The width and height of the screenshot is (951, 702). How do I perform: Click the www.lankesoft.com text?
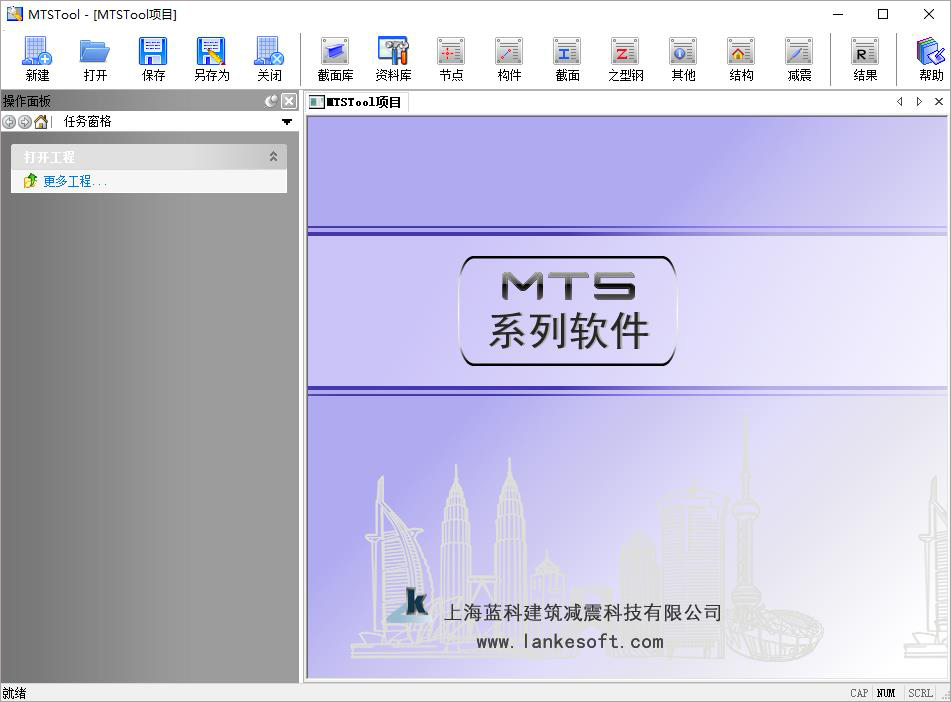pyautogui.click(x=570, y=641)
